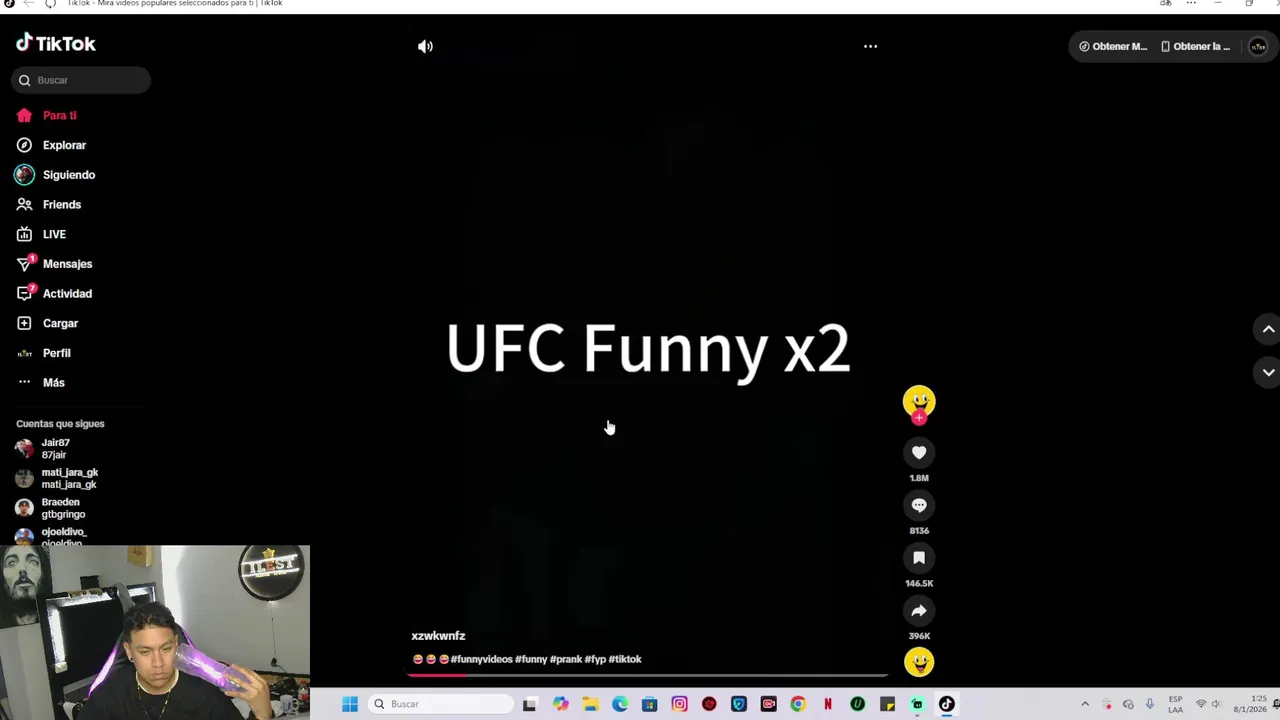
Task: Open Cargar upload page
Action: pos(60,323)
